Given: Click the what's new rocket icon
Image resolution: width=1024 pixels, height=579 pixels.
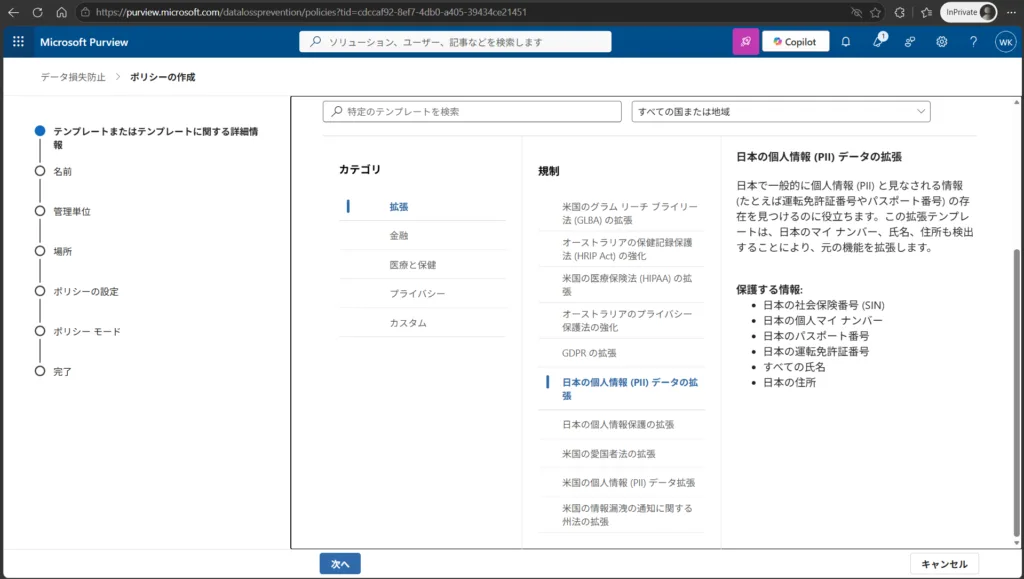Looking at the screenshot, I should (878, 41).
